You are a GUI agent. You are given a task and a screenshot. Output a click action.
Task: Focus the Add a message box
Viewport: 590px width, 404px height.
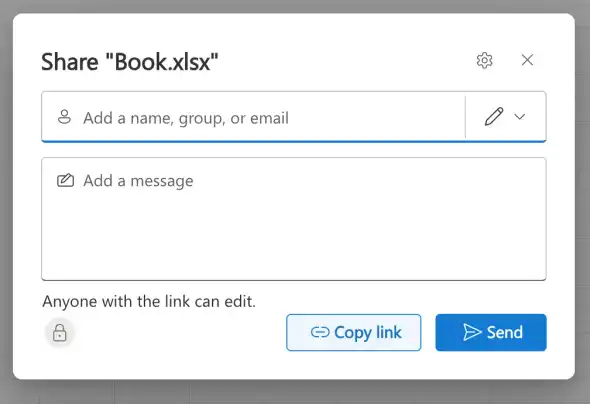pos(293,219)
